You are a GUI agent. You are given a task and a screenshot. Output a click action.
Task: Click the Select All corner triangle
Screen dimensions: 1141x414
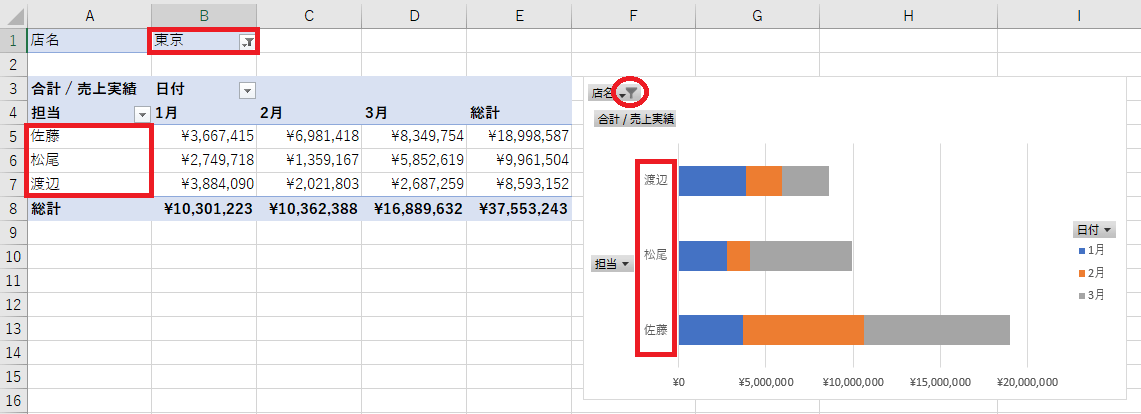(x=13, y=14)
